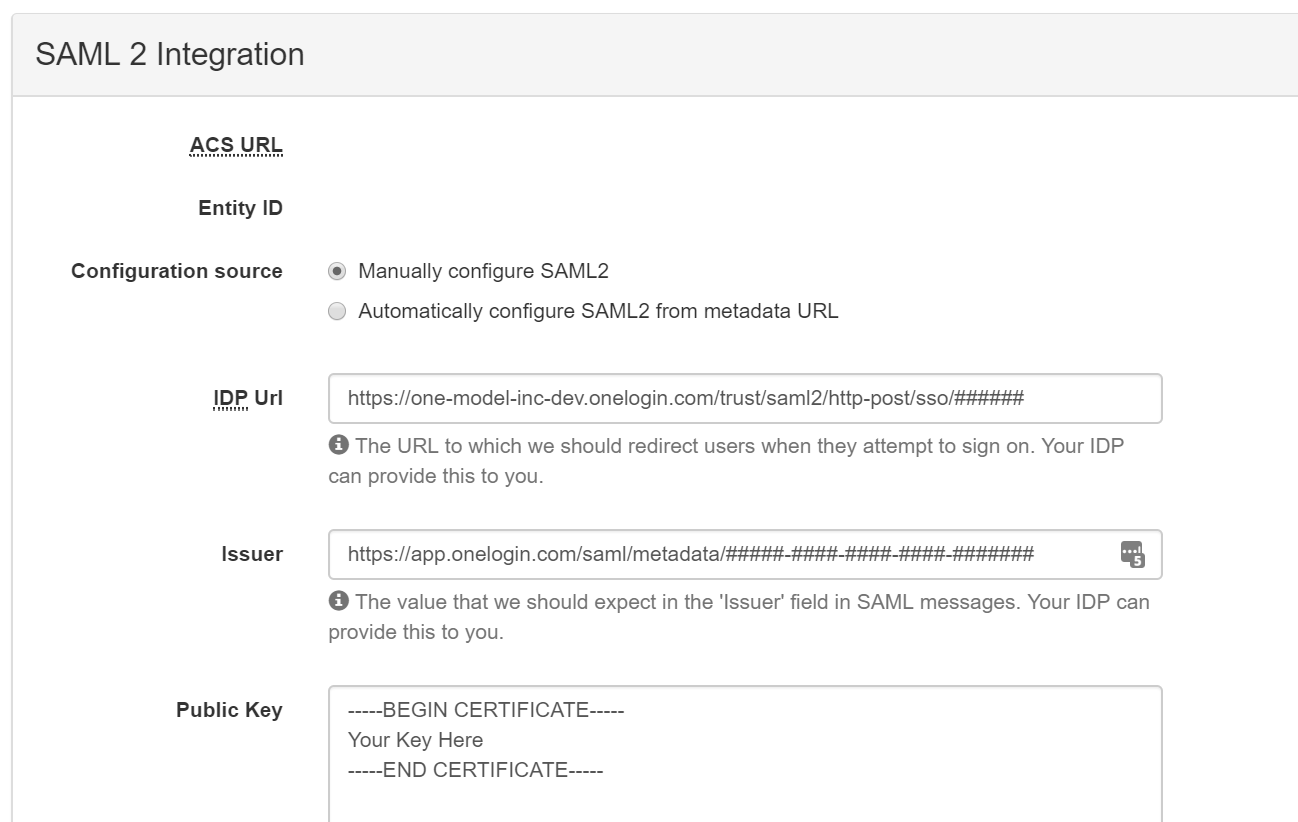Click the SAML 2 Integration panel heading

click(170, 54)
